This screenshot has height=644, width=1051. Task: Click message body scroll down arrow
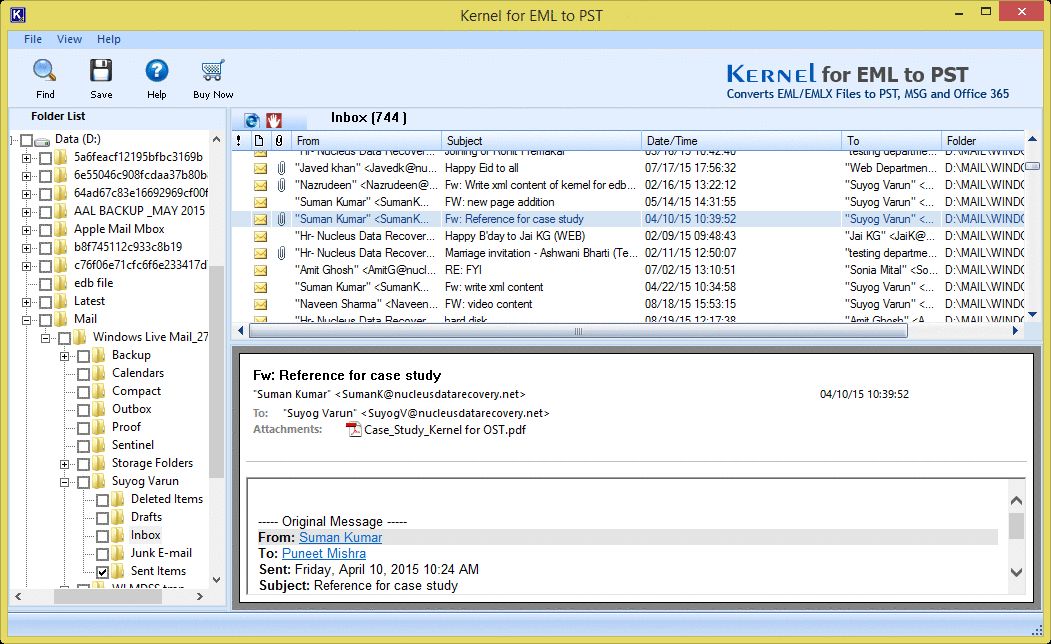tap(1016, 572)
